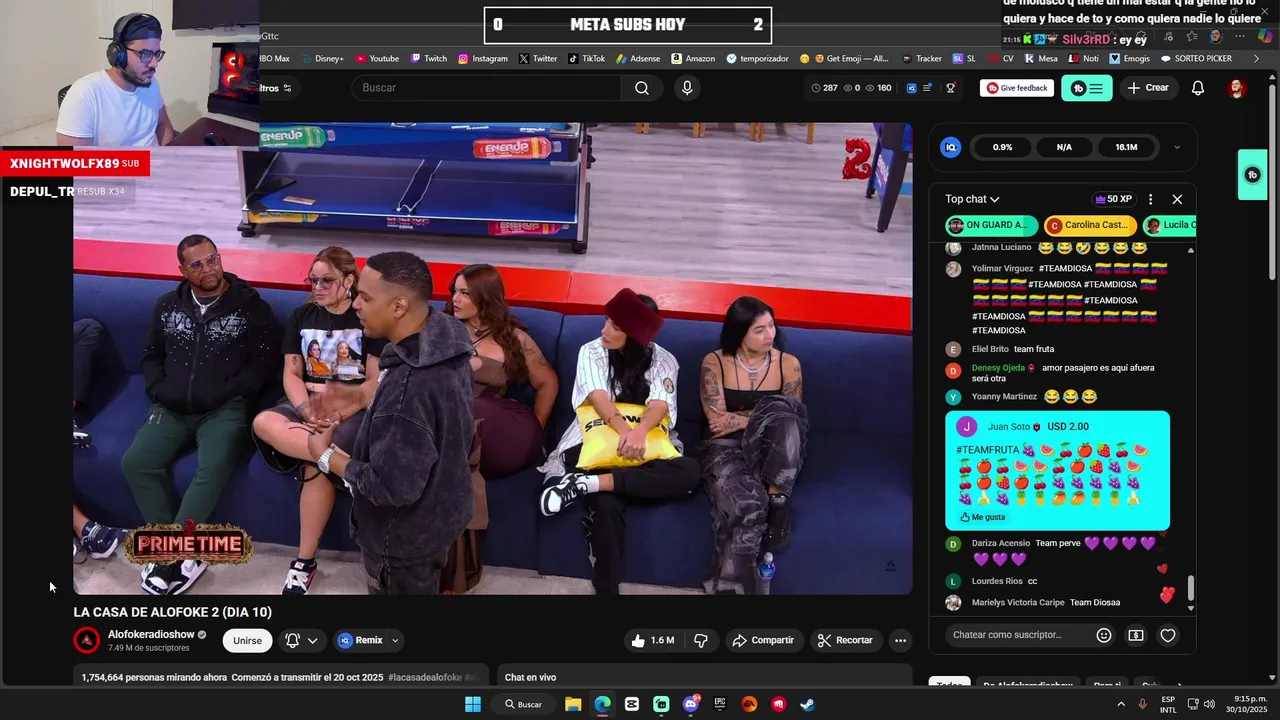Open the SORTEO PICKER bookmark
Screen dimensions: 1280x720
coord(1196,59)
